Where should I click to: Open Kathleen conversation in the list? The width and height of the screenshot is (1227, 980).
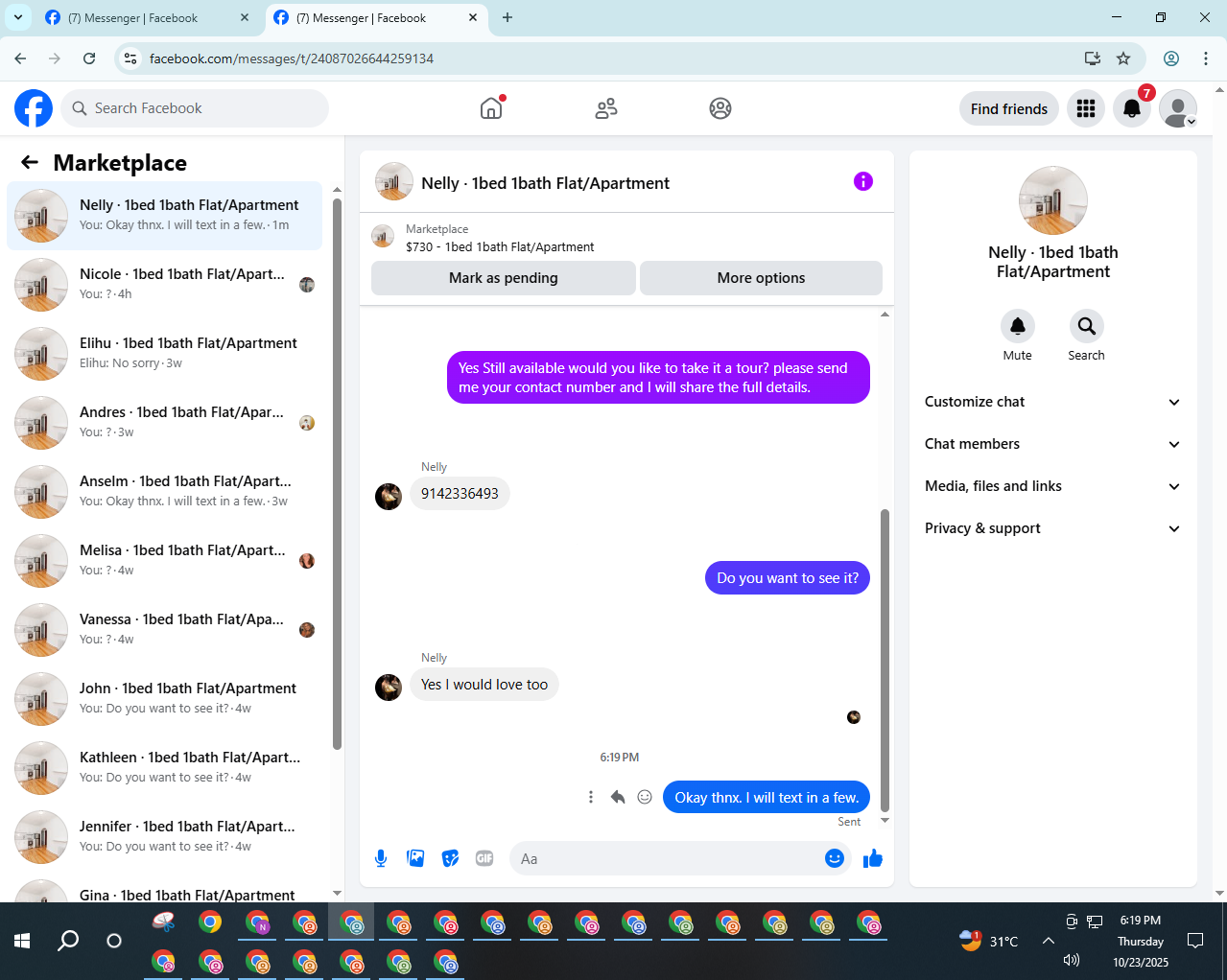click(165, 768)
